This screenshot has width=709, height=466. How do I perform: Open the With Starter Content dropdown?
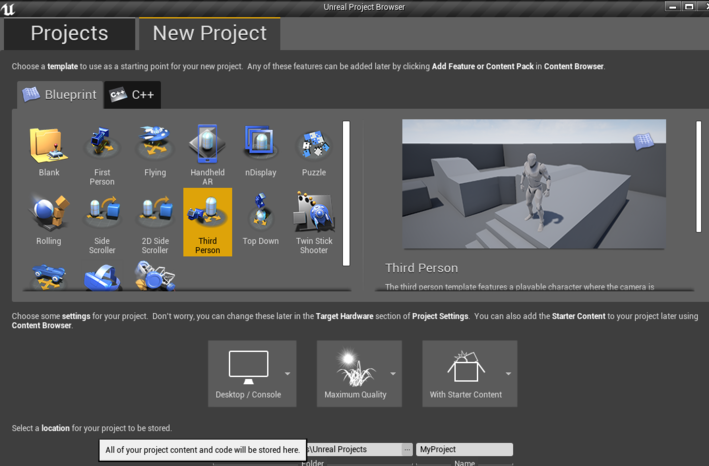point(469,373)
